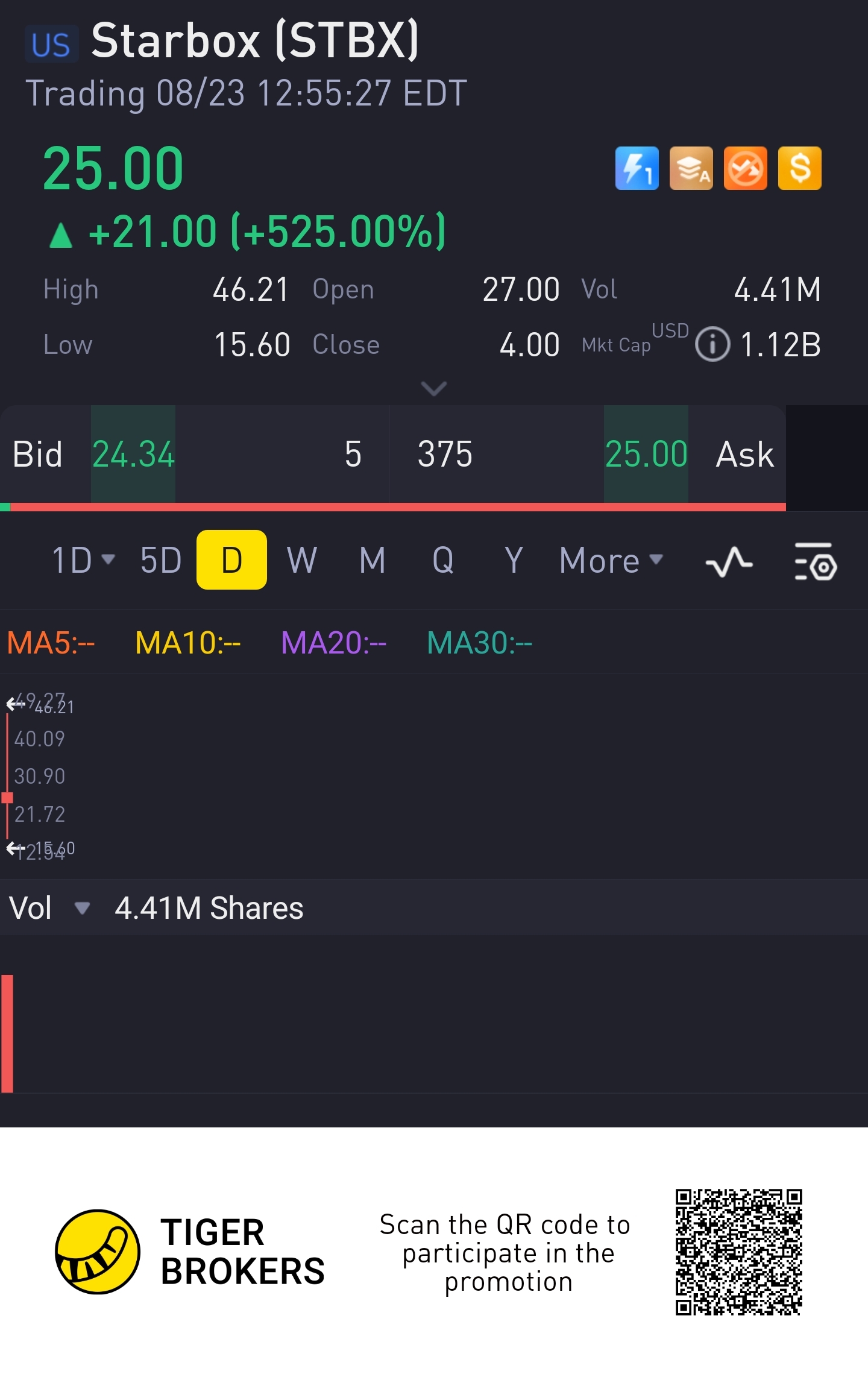
Task: Open the More timeframes dropdown
Action: coord(610,560)
